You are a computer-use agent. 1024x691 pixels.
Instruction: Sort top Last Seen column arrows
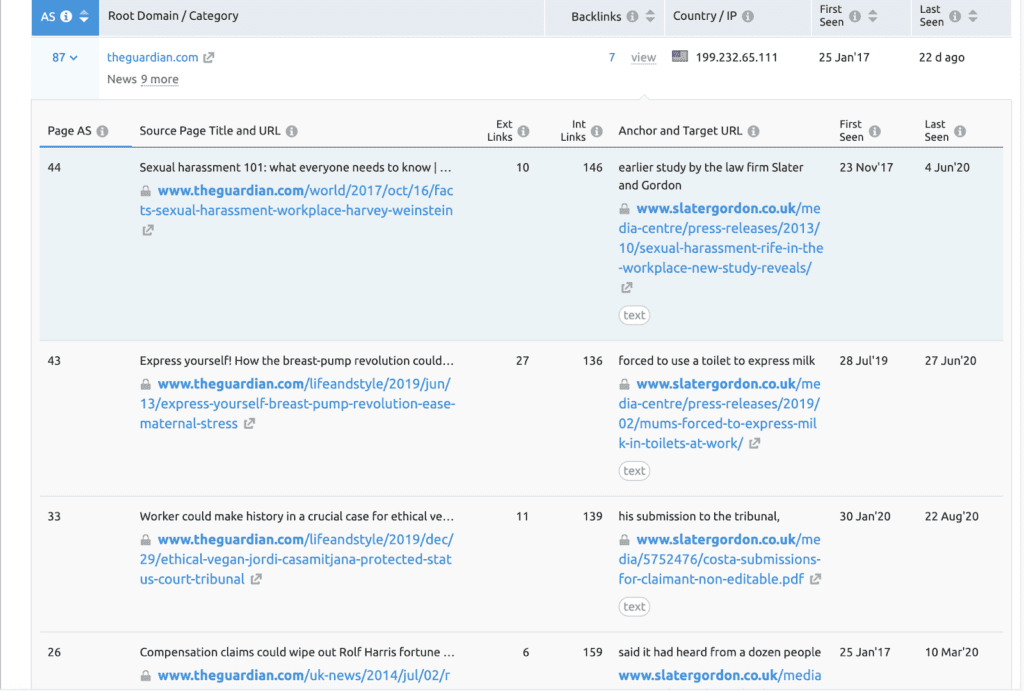coord(973,16)
